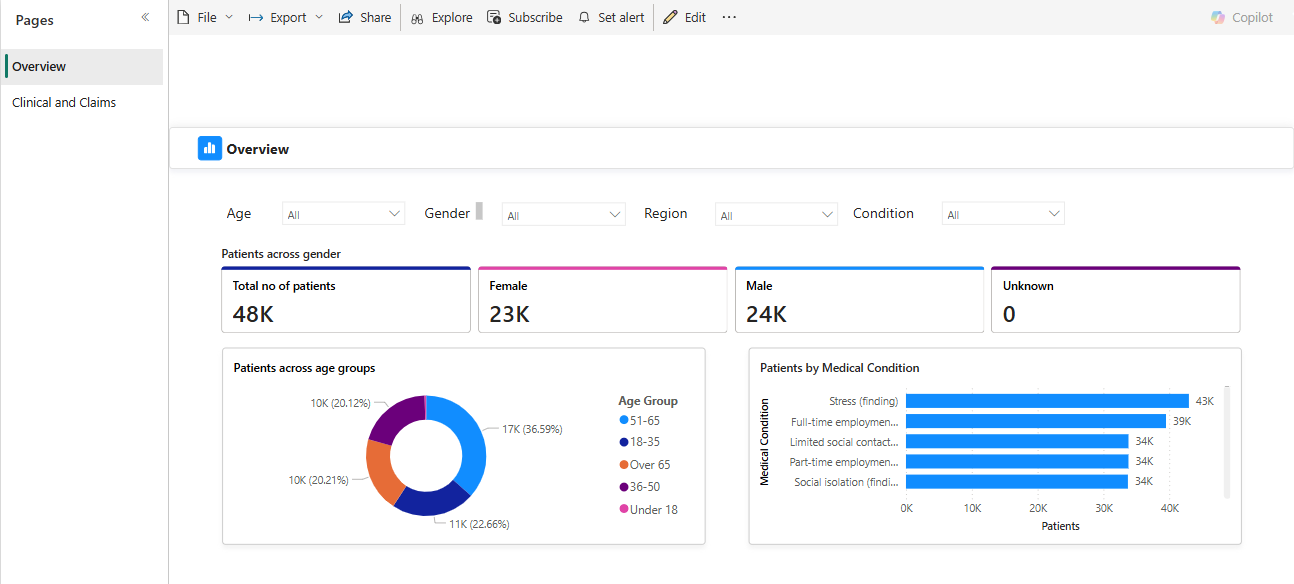Screen dimensions: 1294x584
Task: Expand the File menu chevron
Action: [229, 17]
